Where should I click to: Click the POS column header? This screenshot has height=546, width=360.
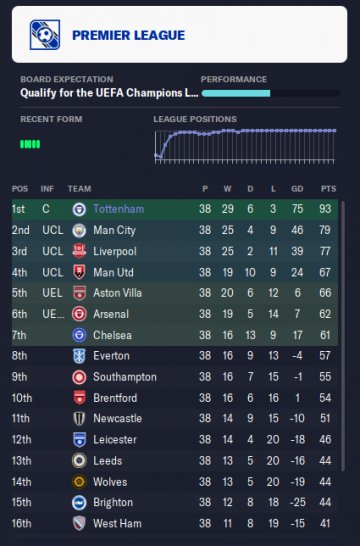click(20, 189)
